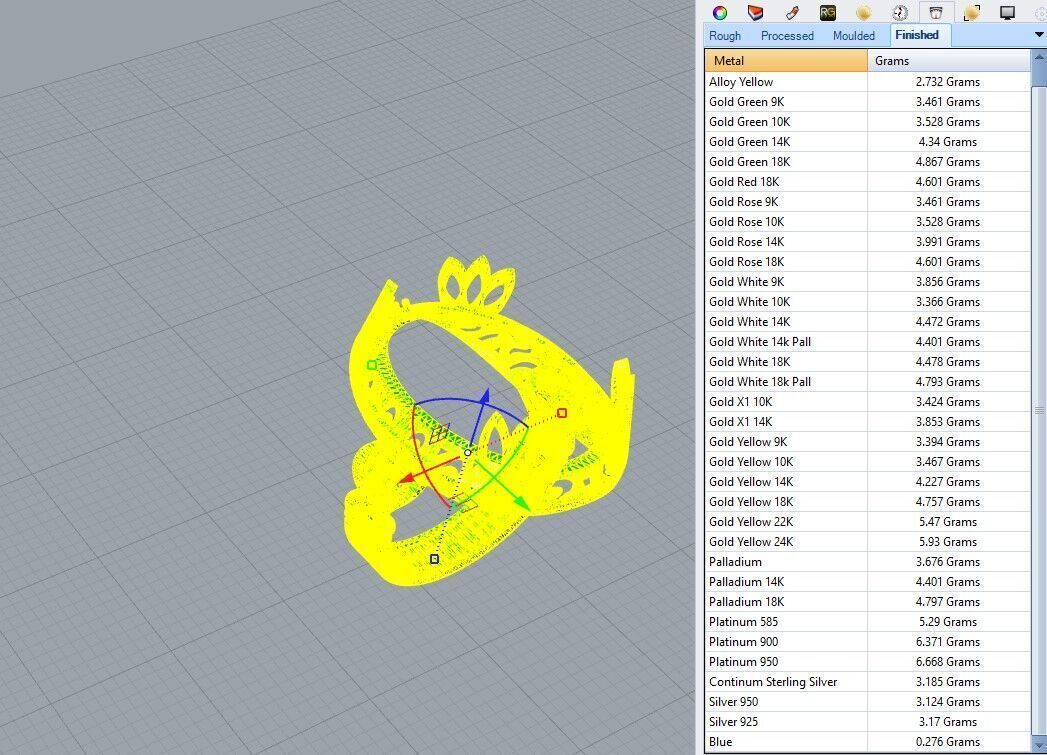This screenshot has width=1047, height=755.
Task: Select the Platinum 950 row
Action: (x=867, y=662)
